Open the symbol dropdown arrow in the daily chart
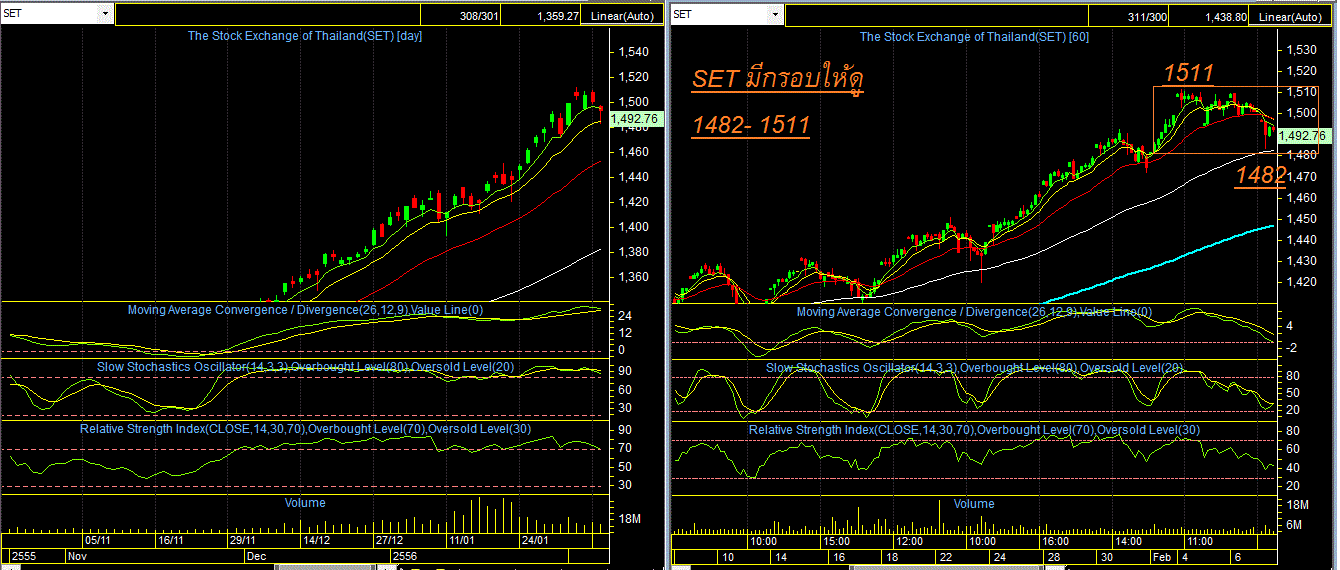The width and height of the screenshot is (1340, 570). pyautogui.click(x=106, y=14)
